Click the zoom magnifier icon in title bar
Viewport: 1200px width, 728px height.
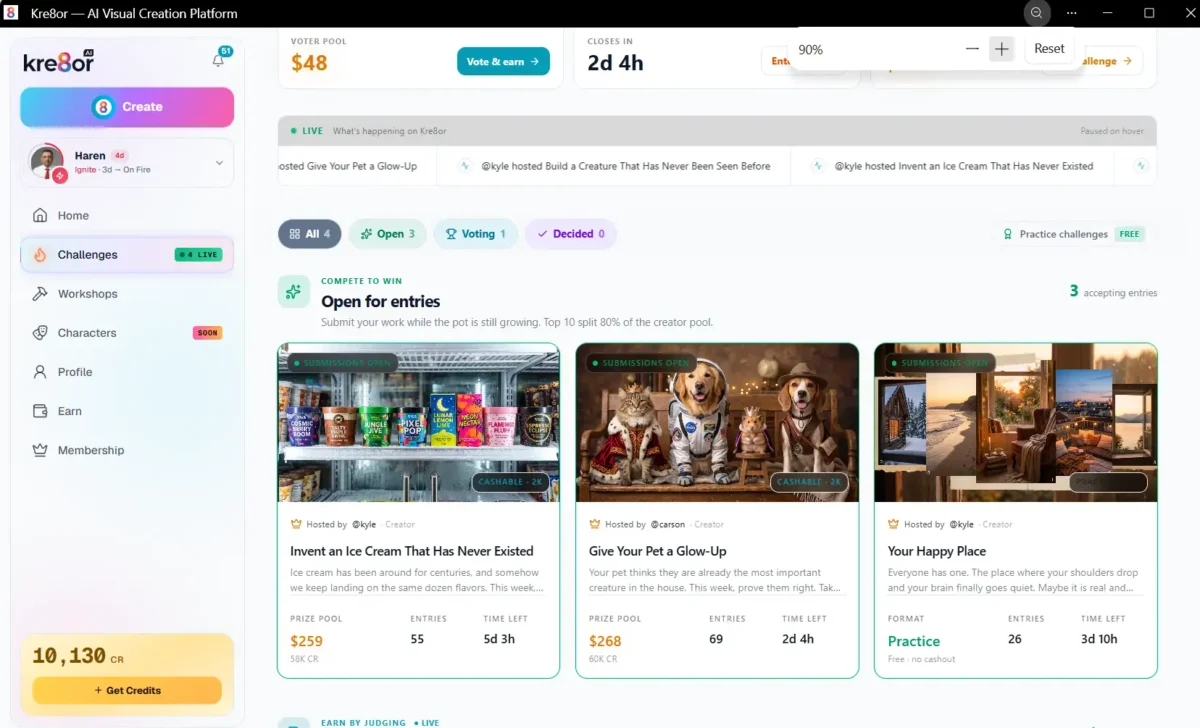coord(1037,13)
